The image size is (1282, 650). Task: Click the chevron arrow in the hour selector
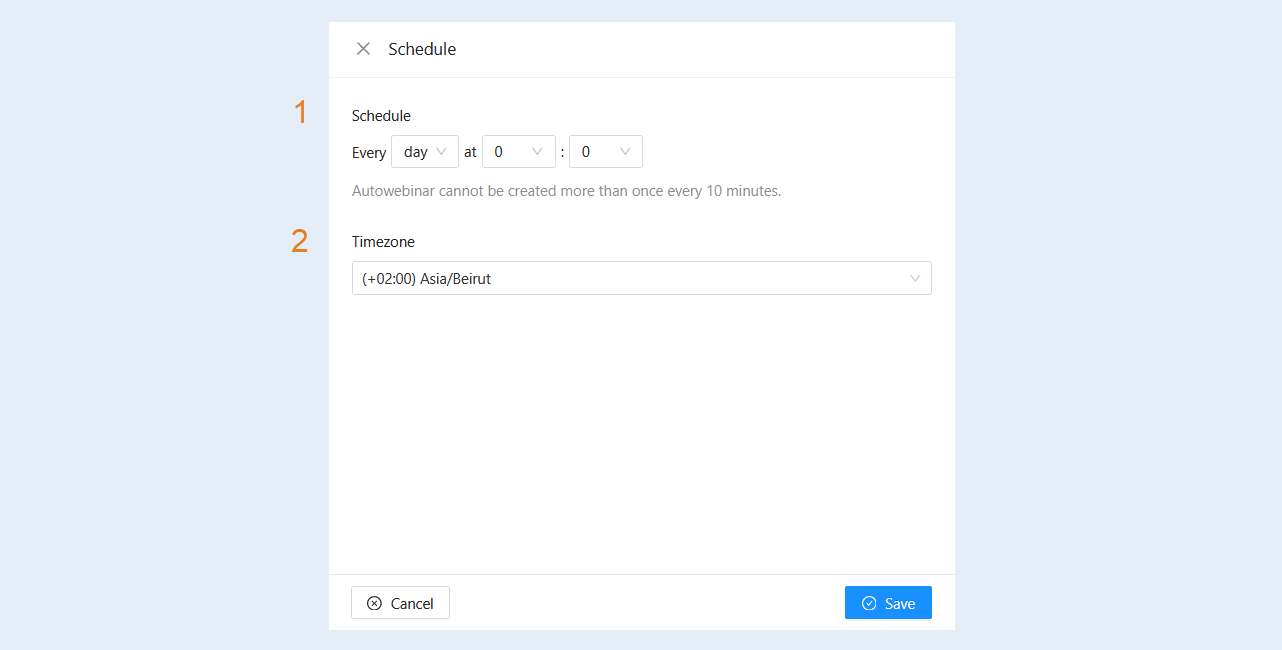[538, 152]
